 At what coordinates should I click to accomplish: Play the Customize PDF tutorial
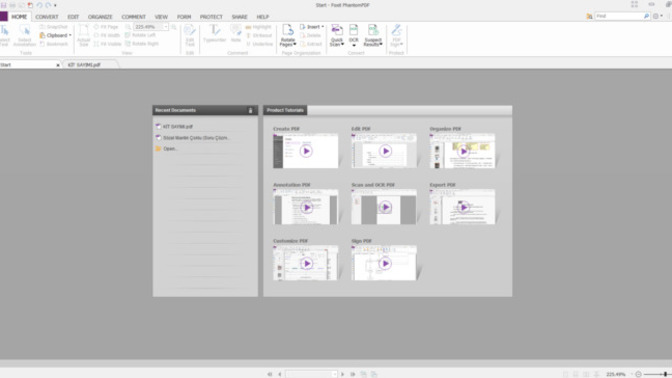point(306,264)
